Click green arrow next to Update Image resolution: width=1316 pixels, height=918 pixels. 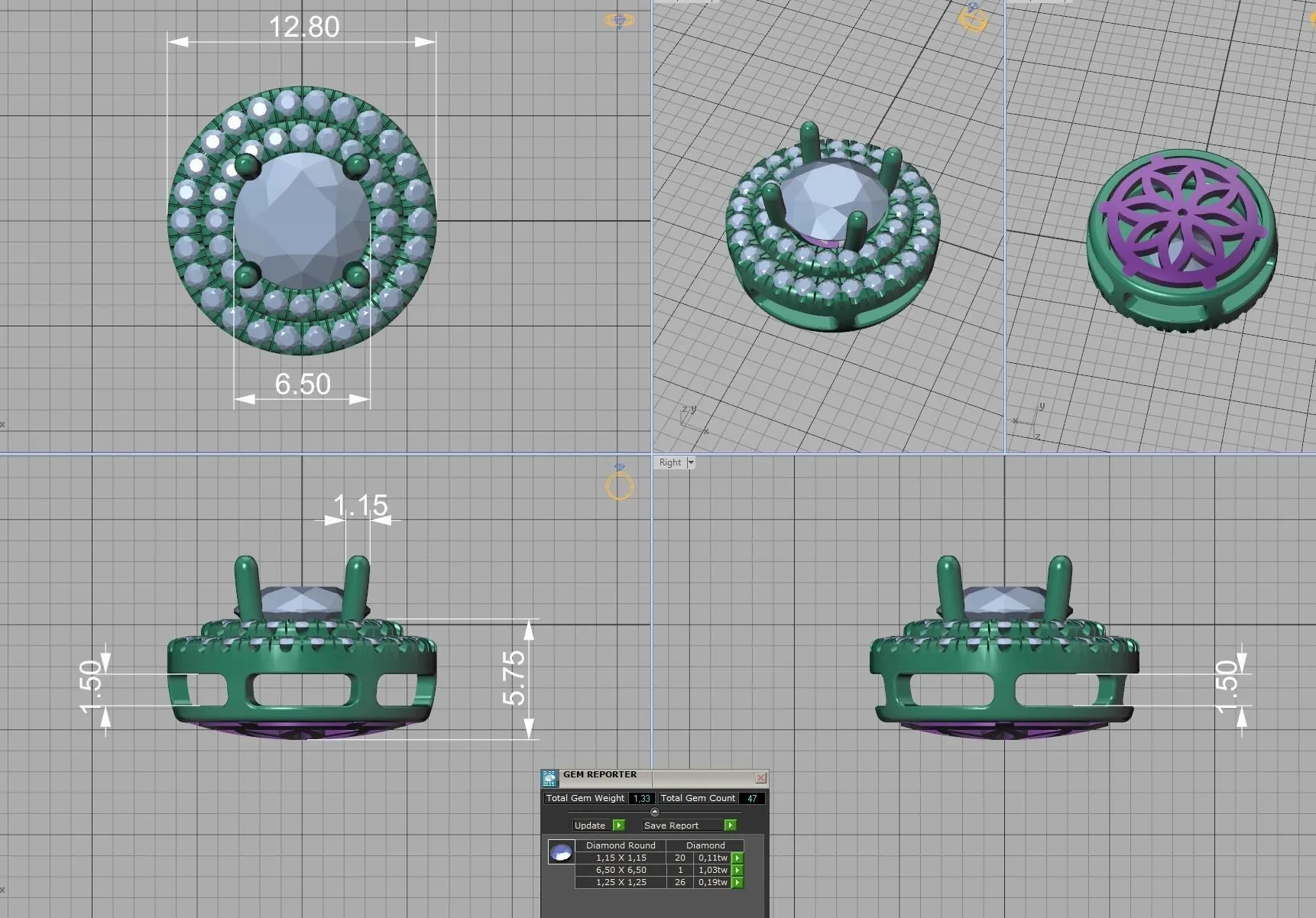click(619, 826)
